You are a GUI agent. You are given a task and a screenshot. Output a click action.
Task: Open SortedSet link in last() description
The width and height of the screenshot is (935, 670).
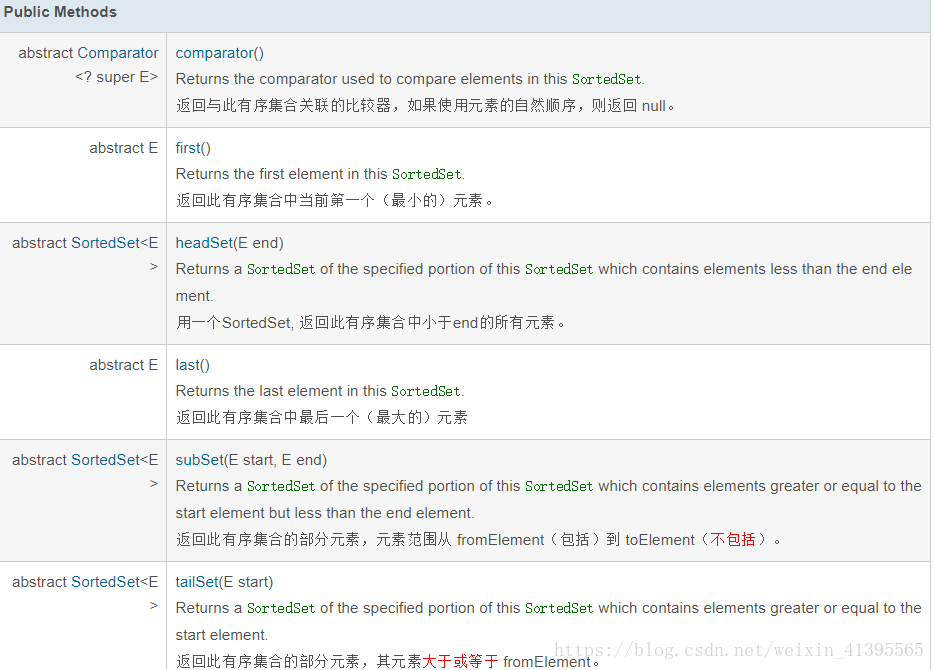[x=425, y=391]
